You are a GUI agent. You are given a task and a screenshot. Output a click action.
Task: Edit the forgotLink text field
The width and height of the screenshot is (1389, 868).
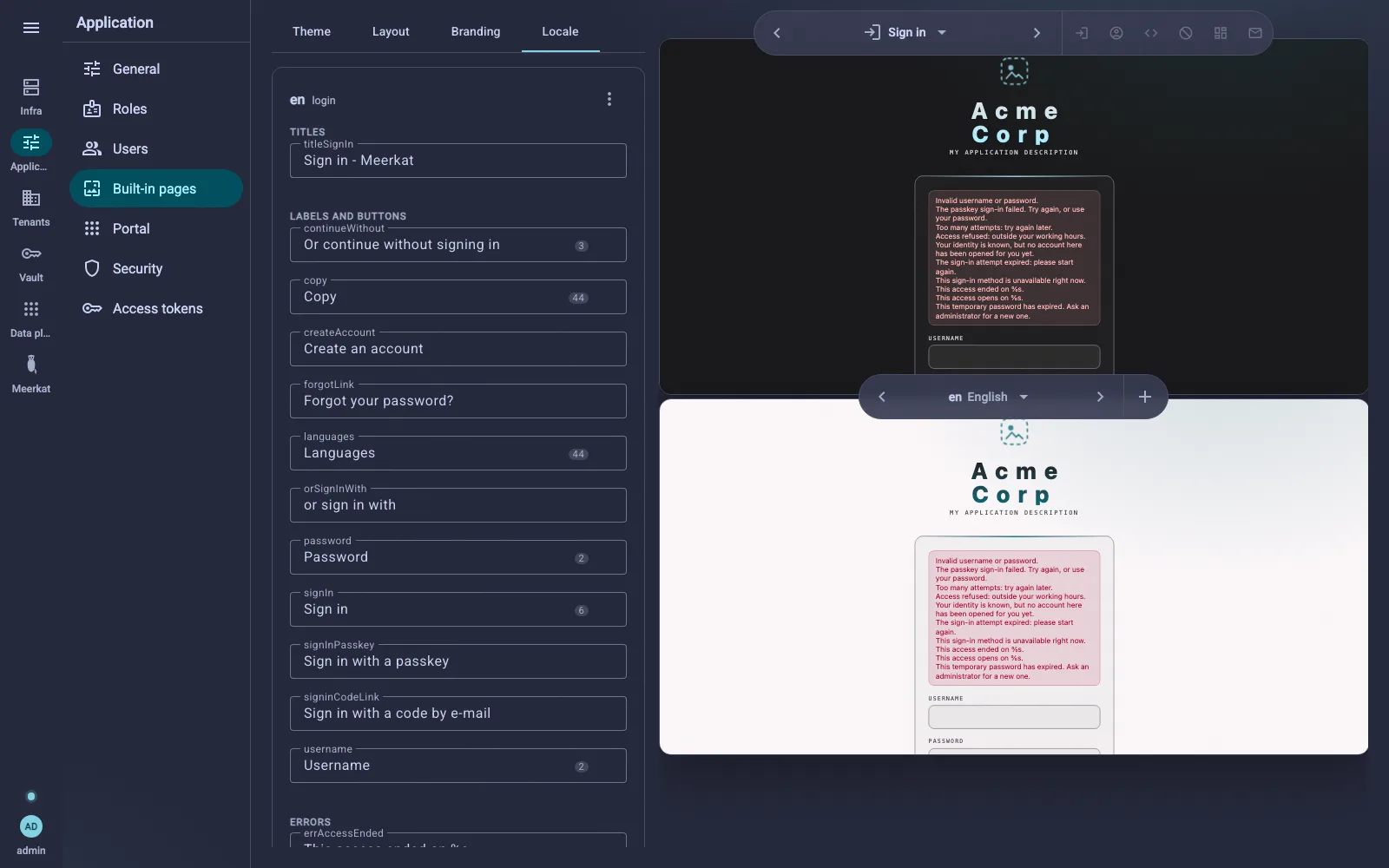tap(458, 401)
